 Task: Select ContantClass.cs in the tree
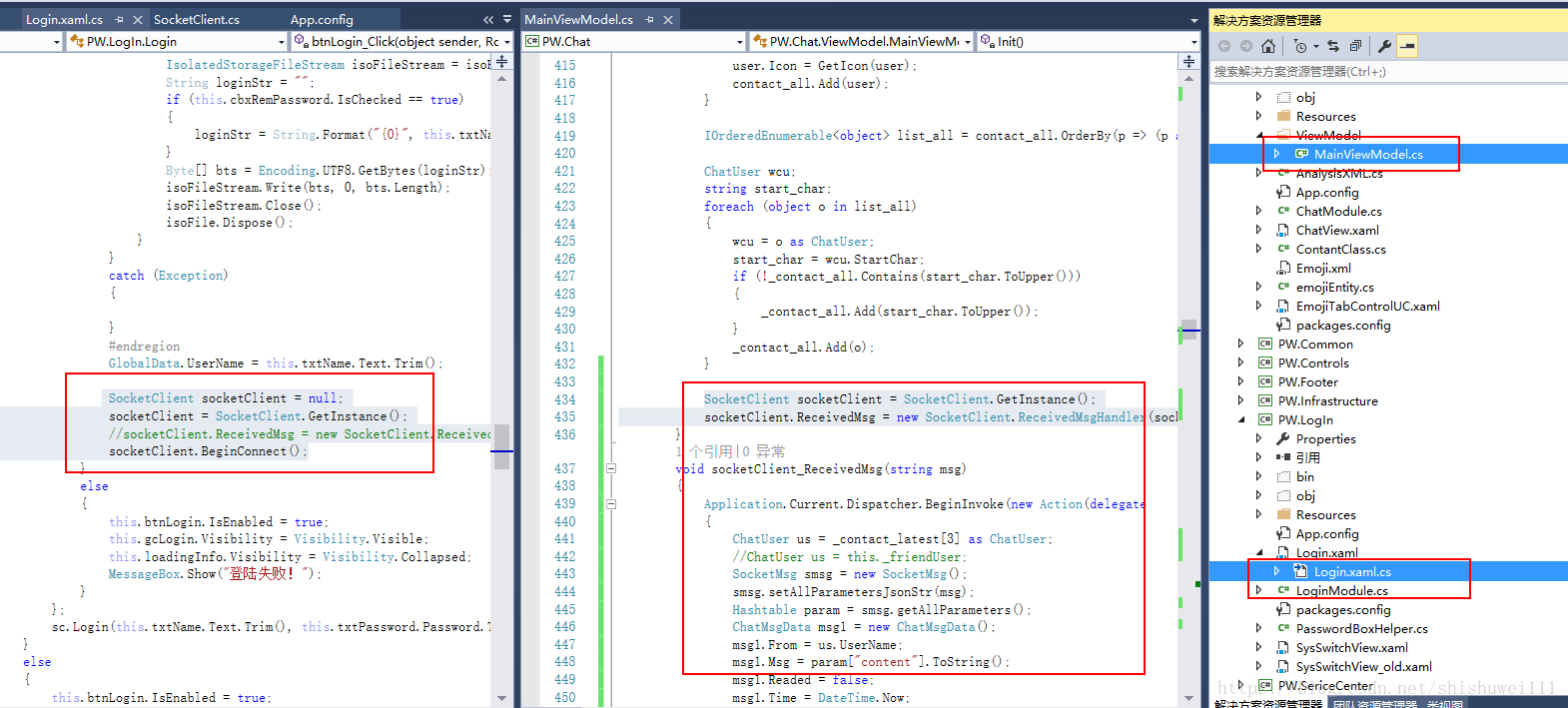(x=1340, y=249)
